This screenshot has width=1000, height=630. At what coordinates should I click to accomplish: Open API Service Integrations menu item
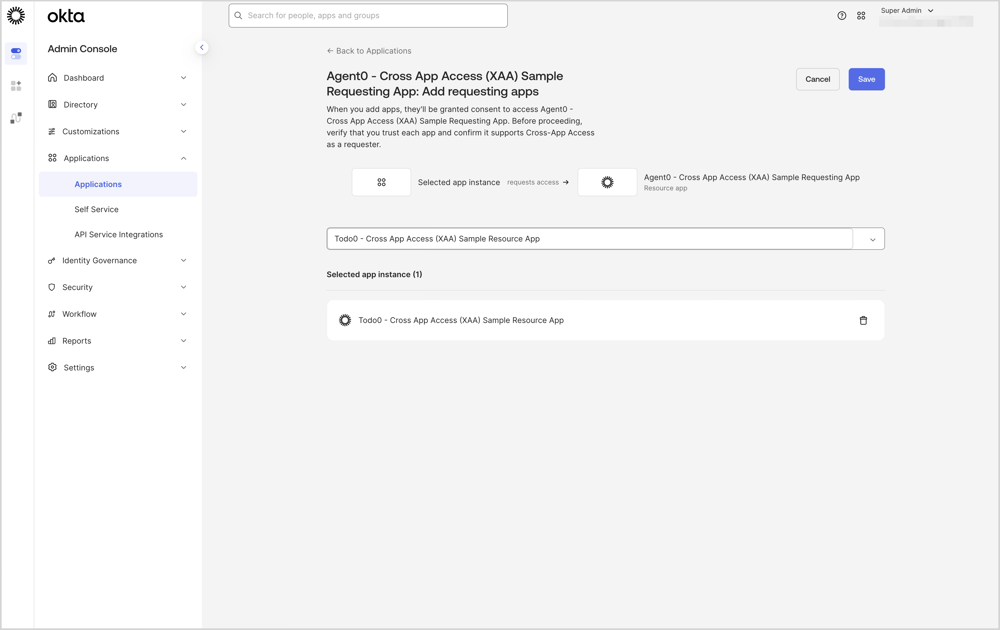click(118, 235)
